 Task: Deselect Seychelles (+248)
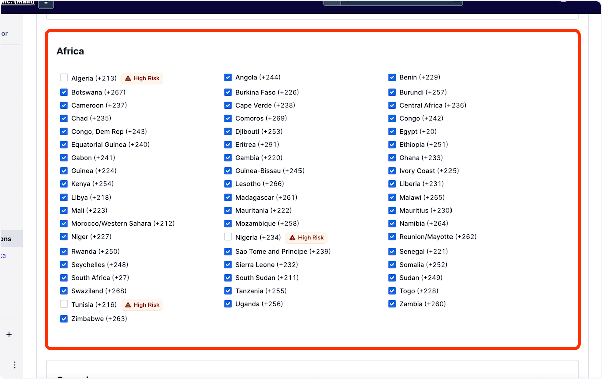pos(64,265)
